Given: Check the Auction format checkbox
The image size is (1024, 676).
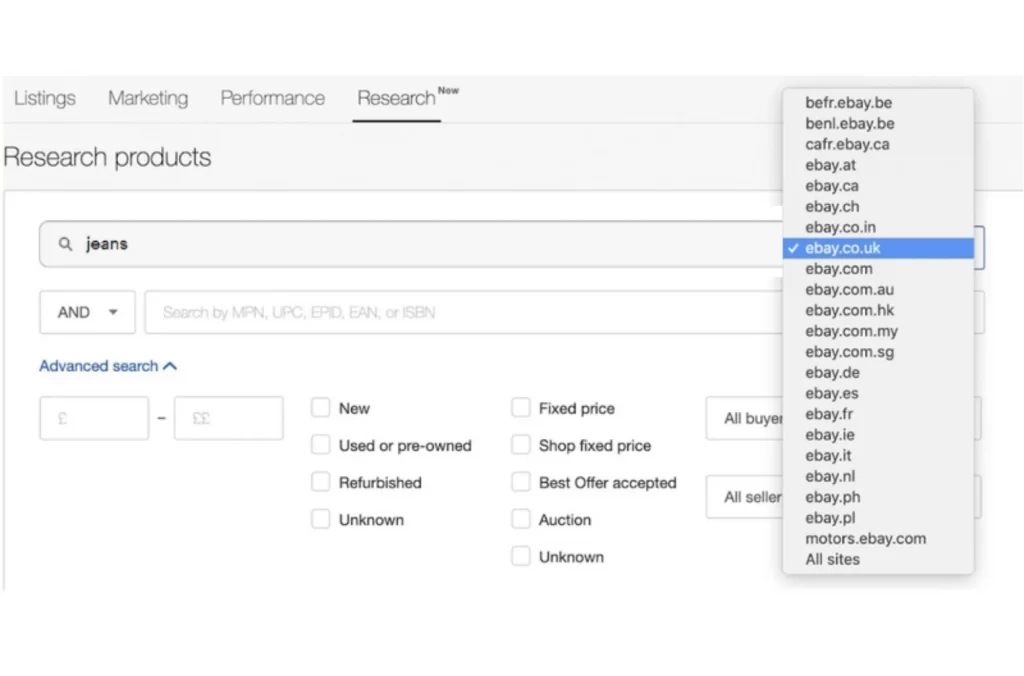Looking at the screenshot, I should (520, 519).
